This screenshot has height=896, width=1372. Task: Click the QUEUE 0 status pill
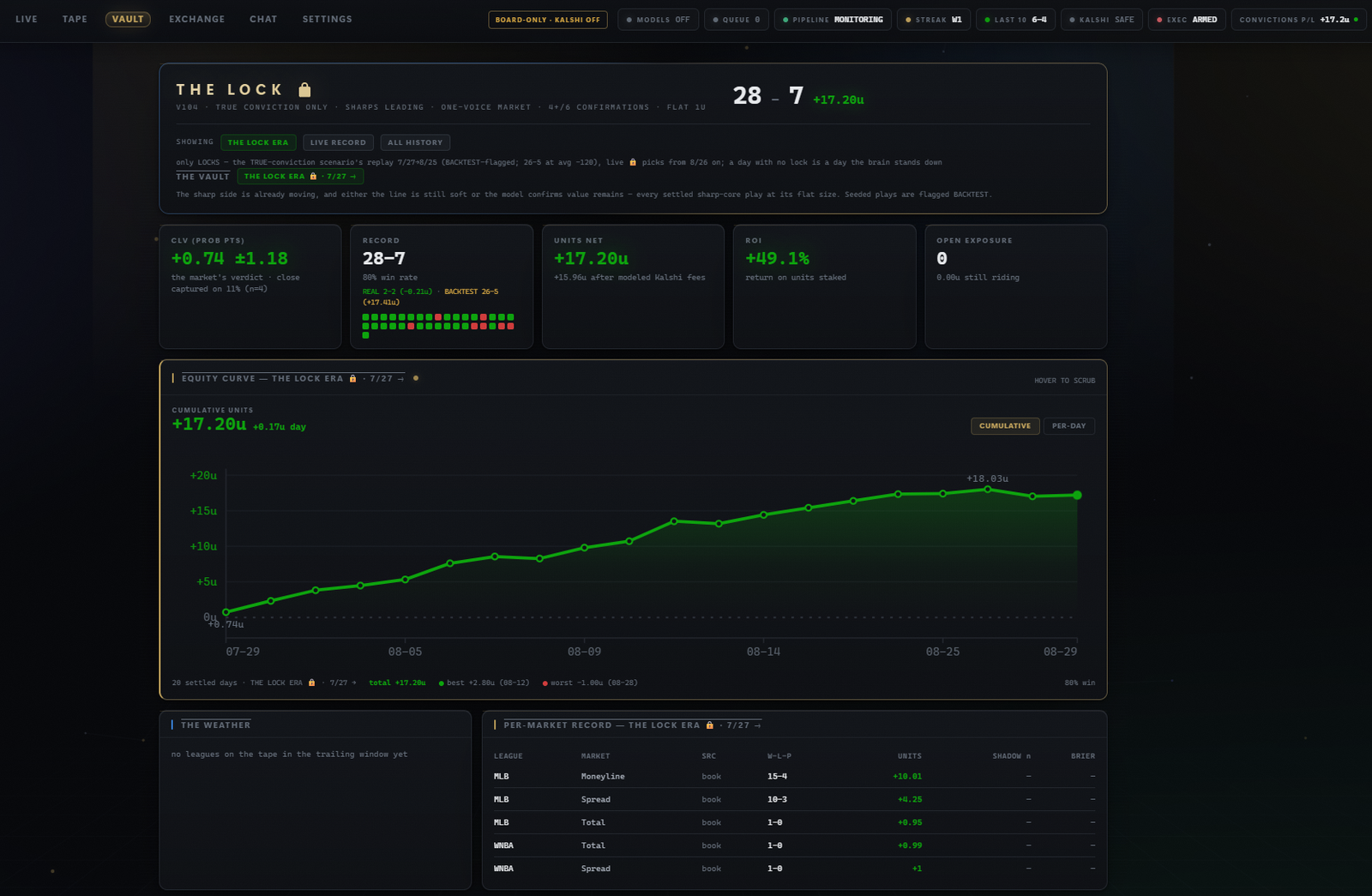tap(737, 20)
